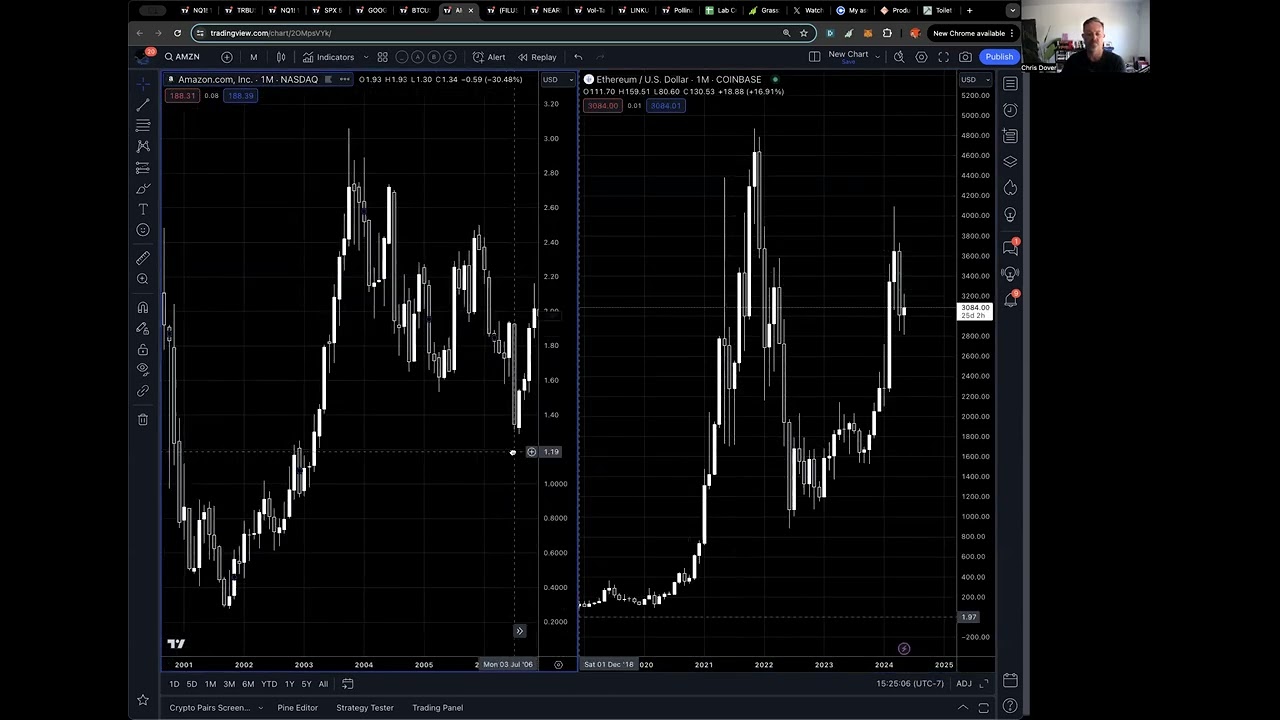
Task: Select the brush drawing tool
Action: click(143, 188)
